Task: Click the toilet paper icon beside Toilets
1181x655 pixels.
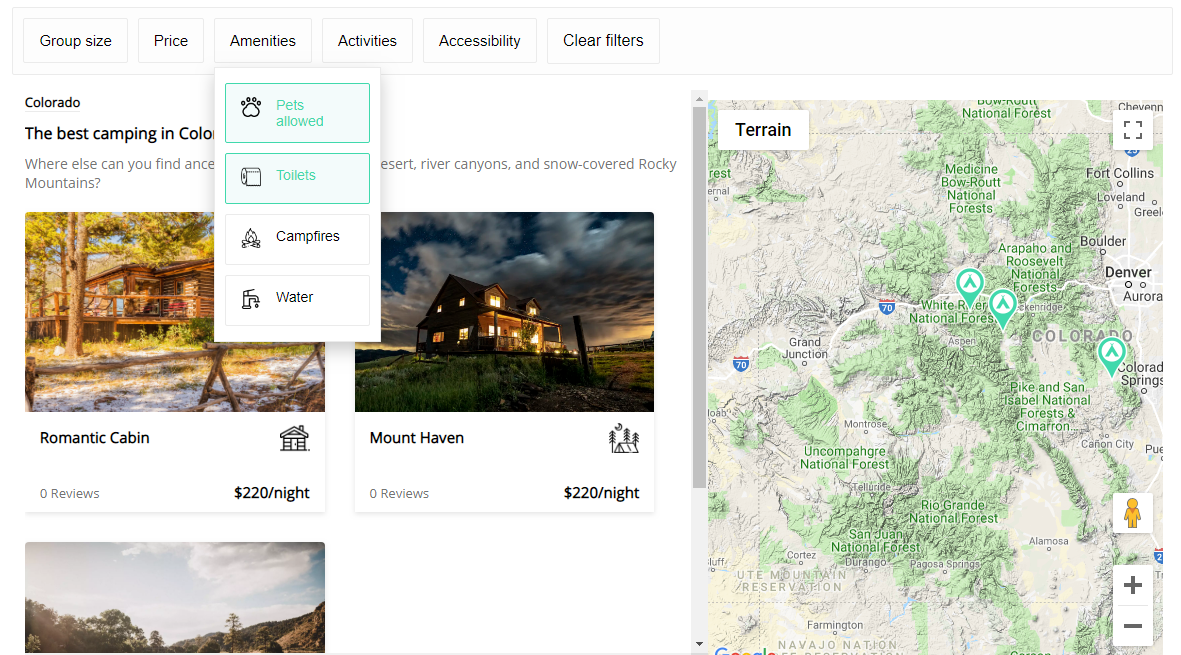Action: [251, 177]
